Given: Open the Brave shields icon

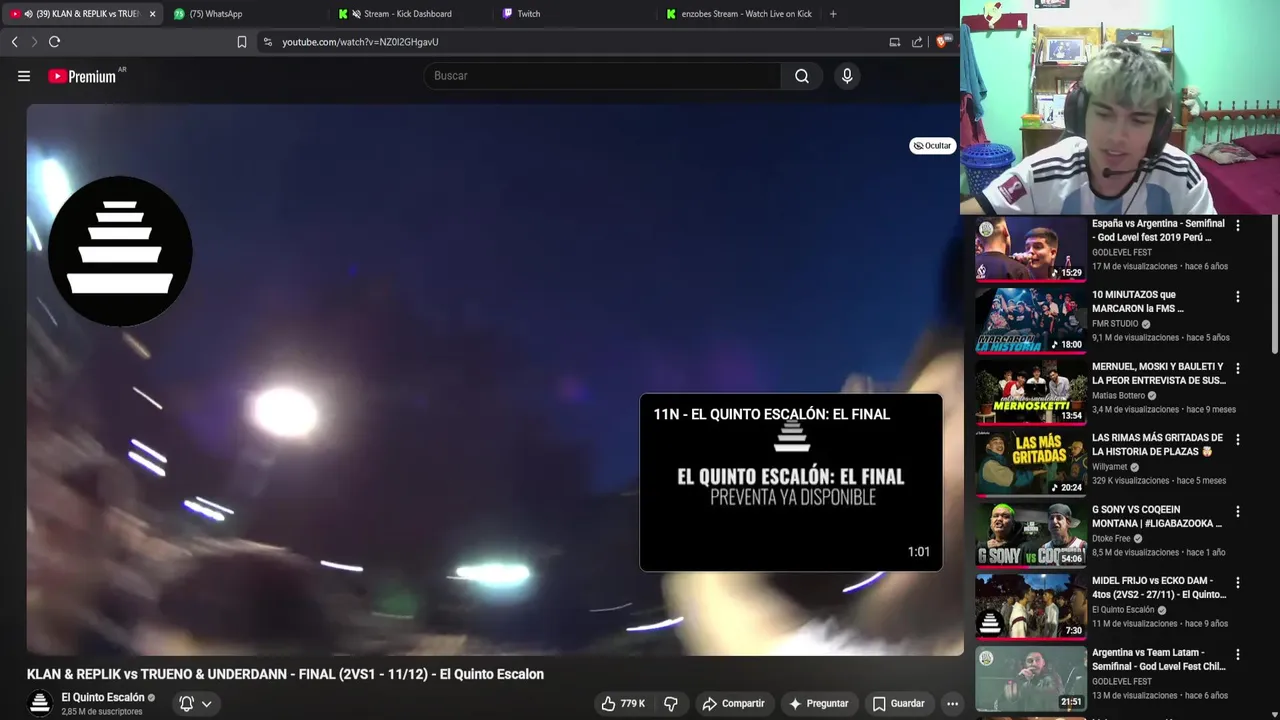Looking at the screenshot, I should tap(942, 42).
